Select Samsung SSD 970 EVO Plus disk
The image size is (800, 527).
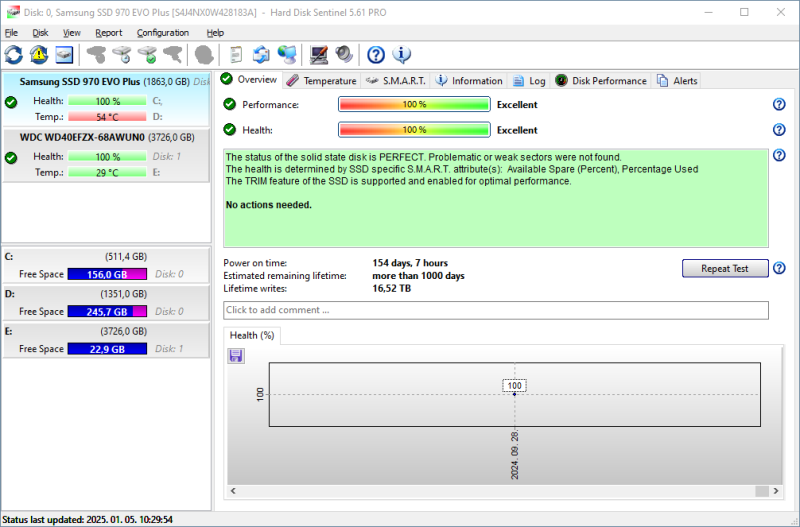106,99
